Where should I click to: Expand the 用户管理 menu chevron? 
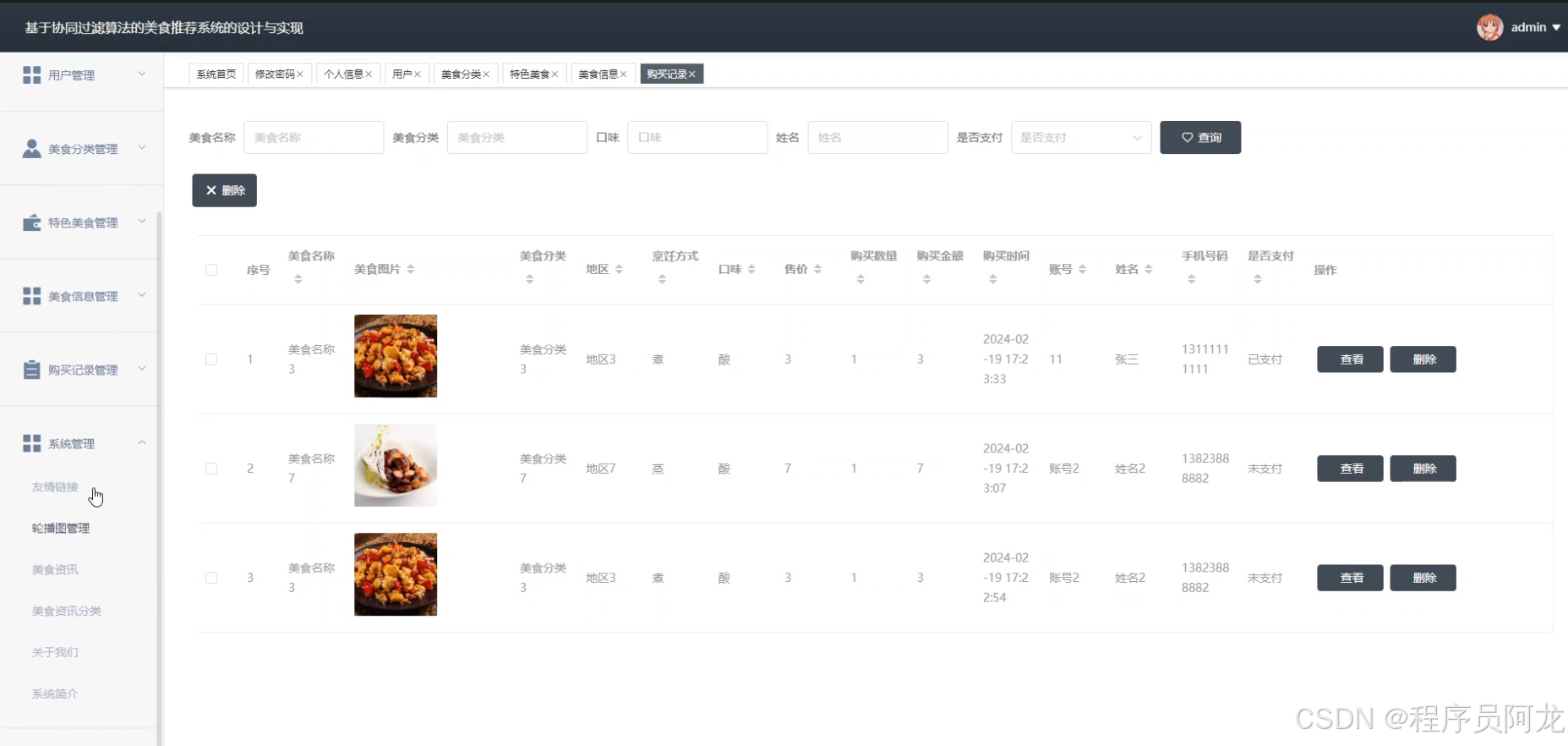point(142,74)
